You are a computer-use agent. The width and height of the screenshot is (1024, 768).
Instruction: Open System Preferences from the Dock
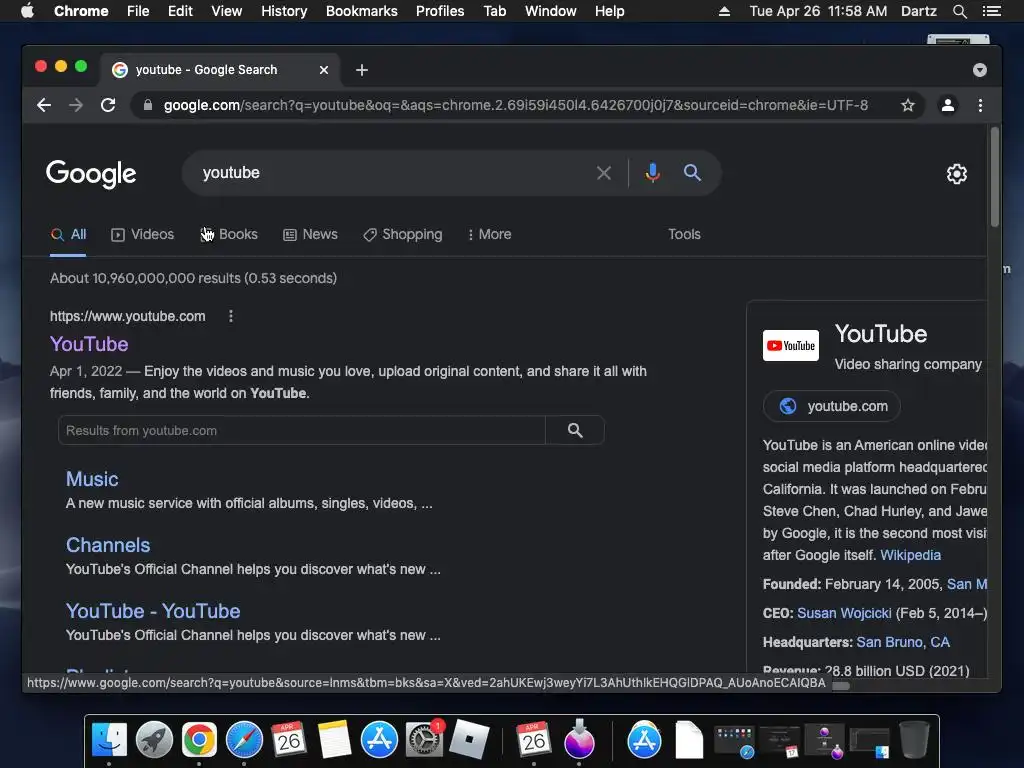coord(424,739)
